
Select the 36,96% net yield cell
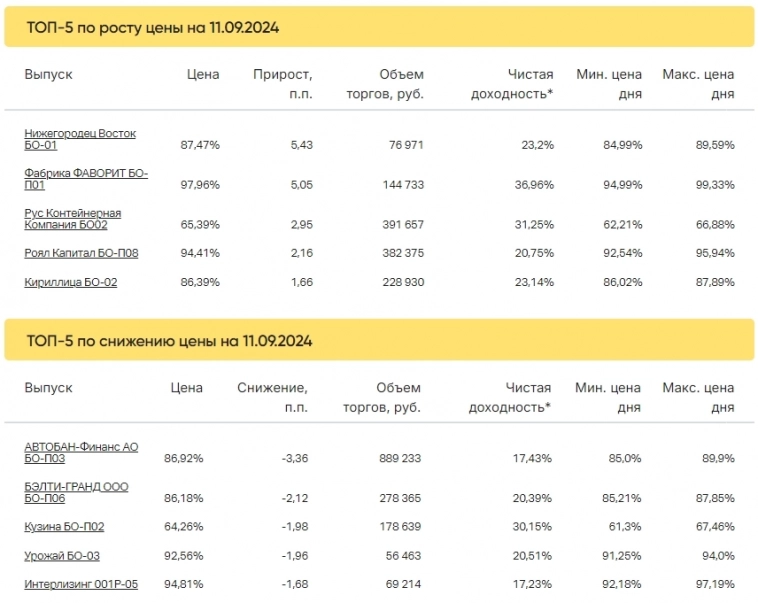[532, 185]
